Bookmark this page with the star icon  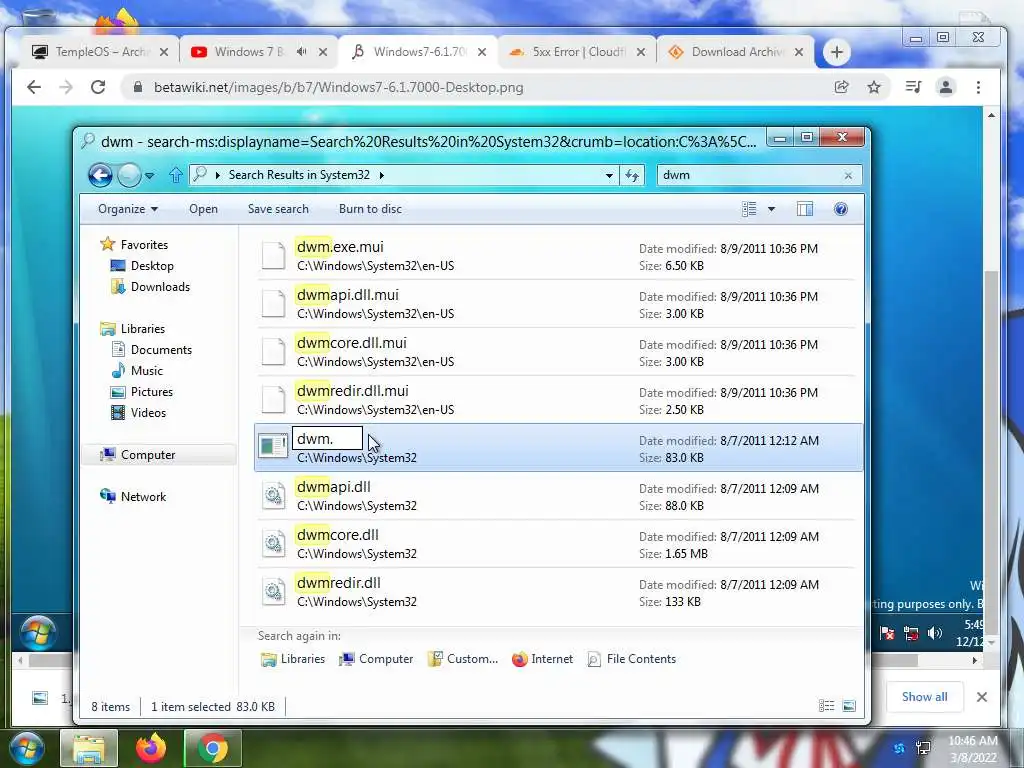point(874,87)
